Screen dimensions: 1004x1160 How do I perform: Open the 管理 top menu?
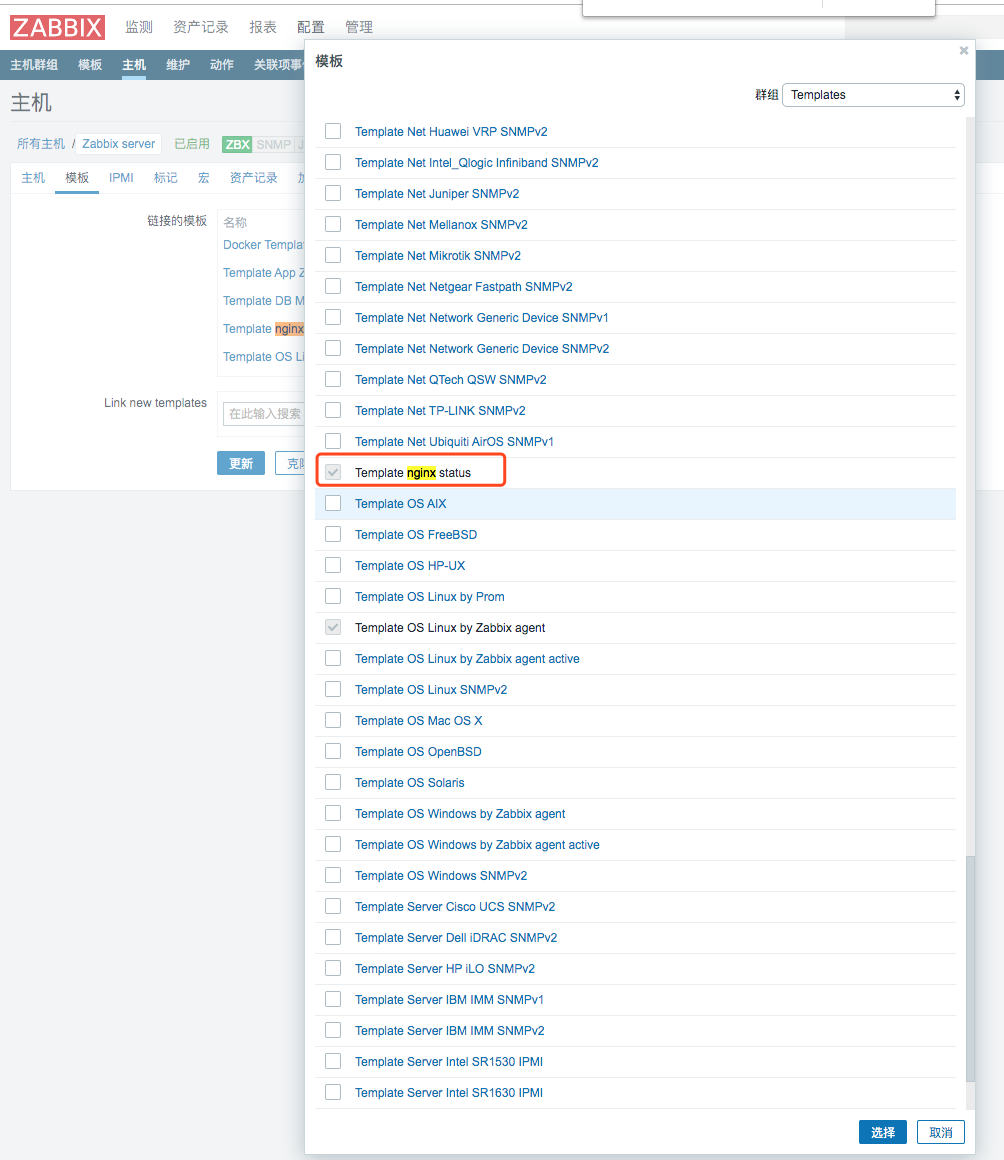359,27
